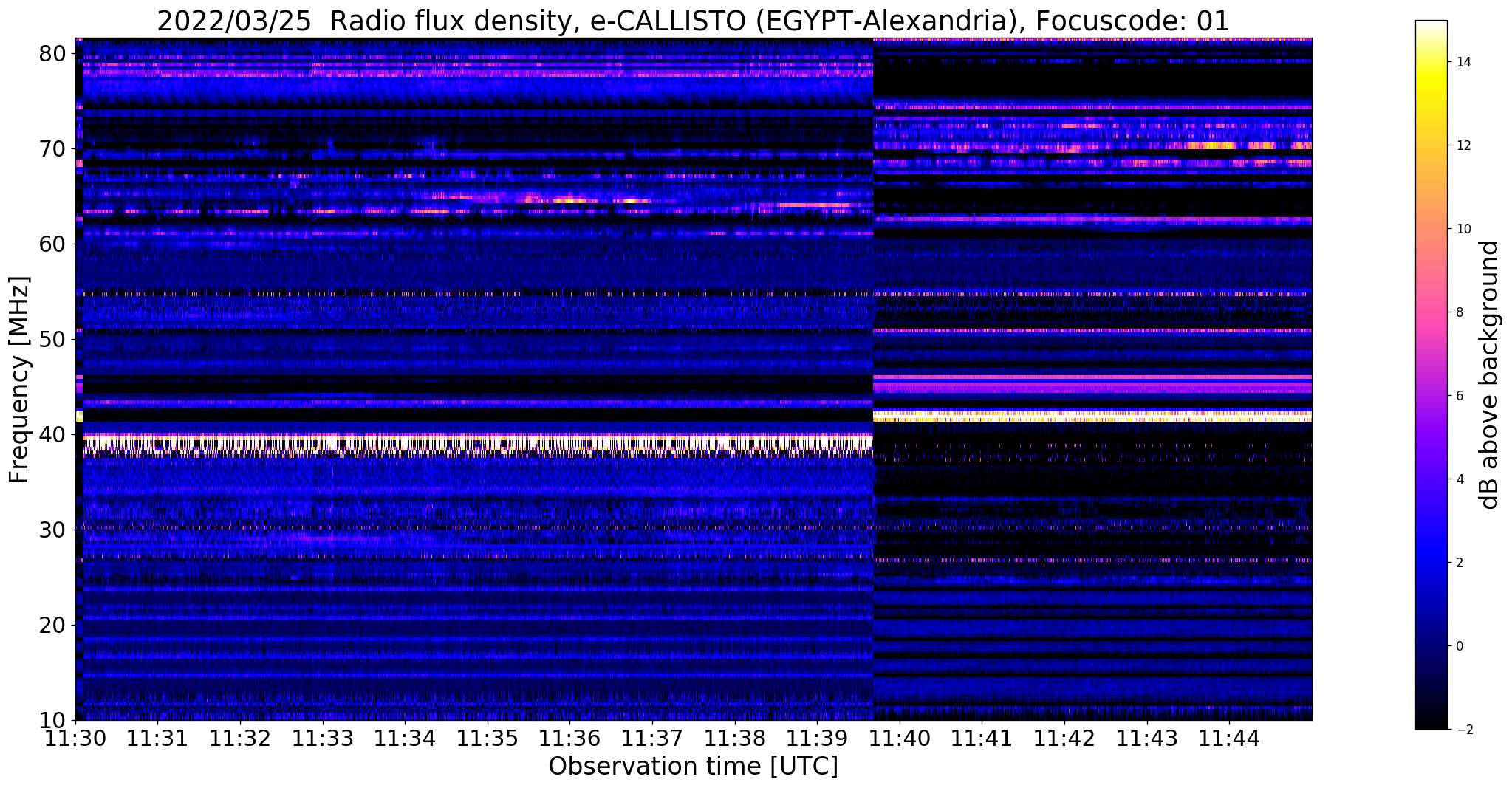The height and width of the screenshot is (788, 1512).
Task: Click the 11:35 time tick label
Action: [488, 738]
